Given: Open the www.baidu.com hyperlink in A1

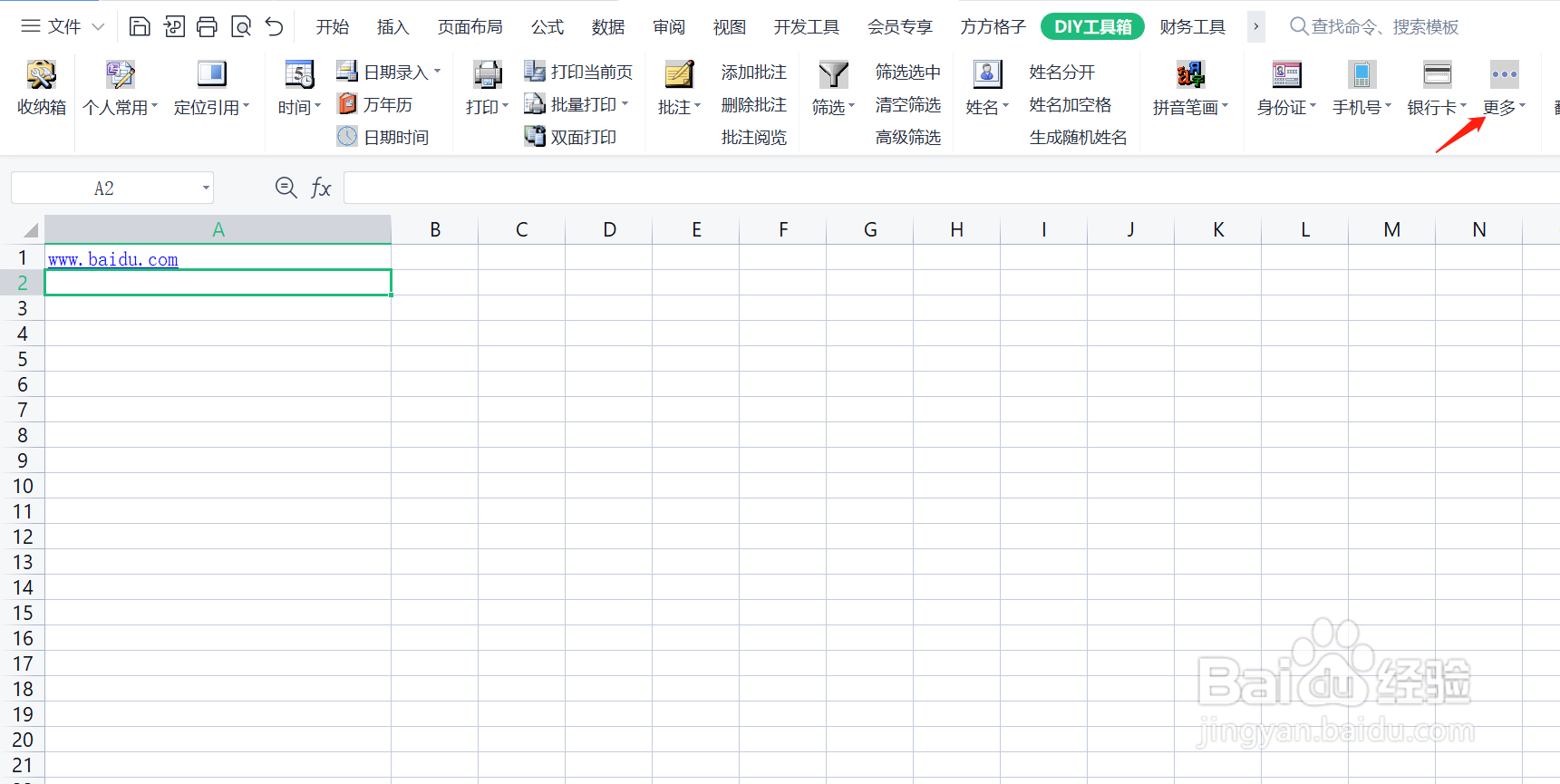Looking at the screenshot, I should coord(113,259).
